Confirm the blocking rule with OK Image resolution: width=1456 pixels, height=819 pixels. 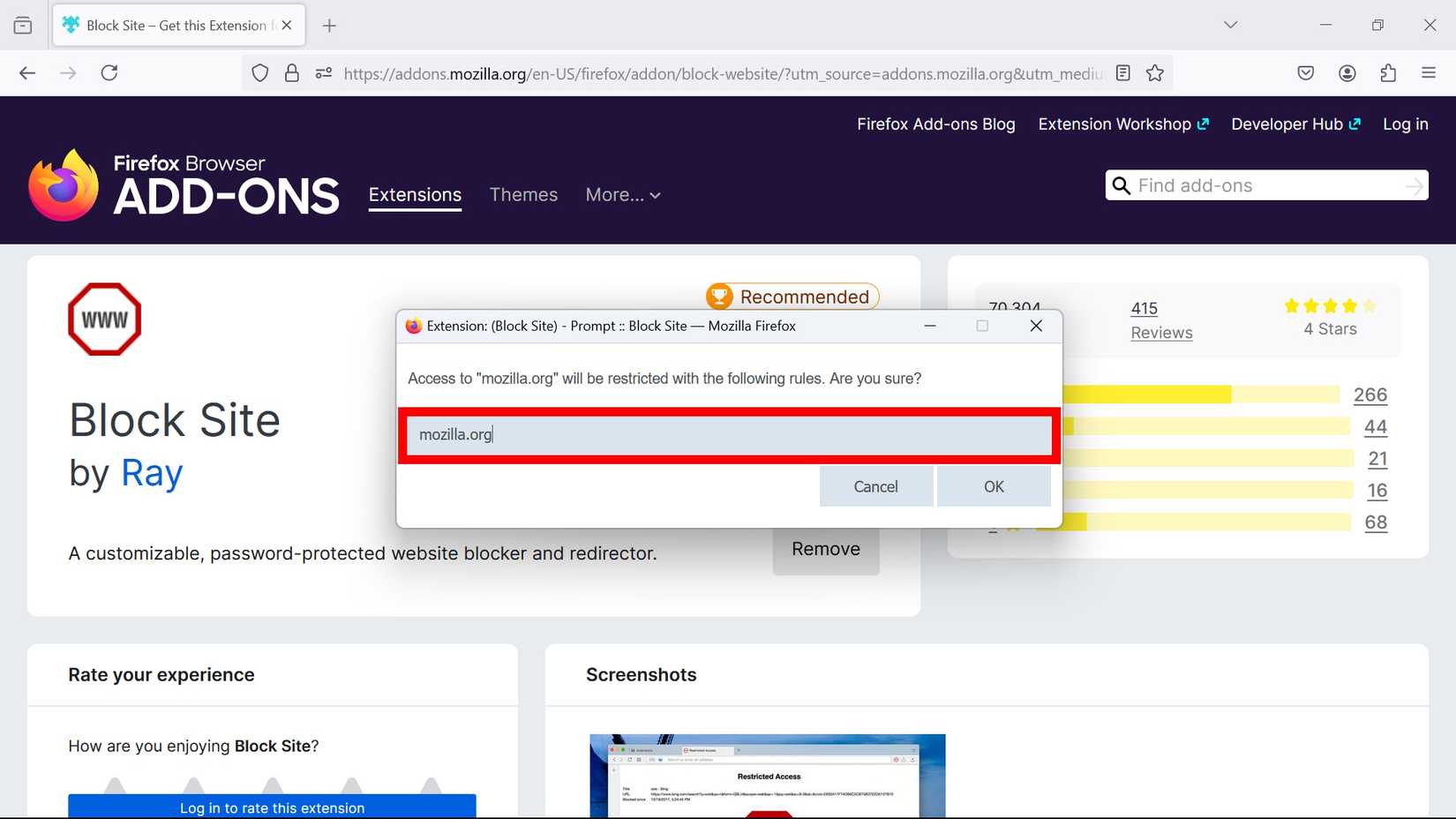[994, 486]
